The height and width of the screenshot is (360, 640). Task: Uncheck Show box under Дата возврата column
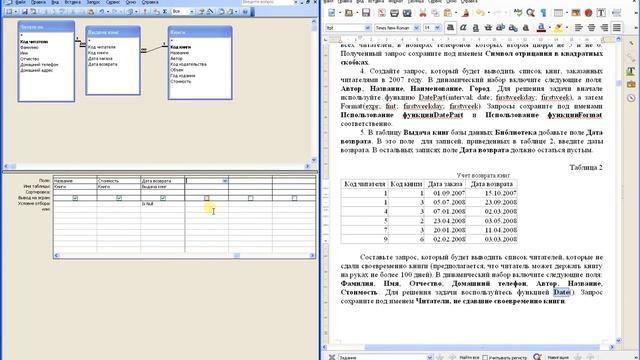pyautogui.click(x=163, y=198)
